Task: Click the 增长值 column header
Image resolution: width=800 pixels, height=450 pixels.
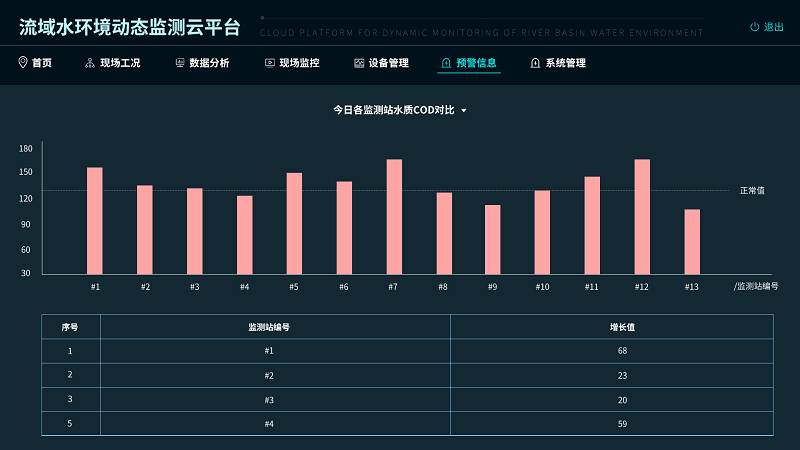Action: pyautogui.click(x=622, y=327)
